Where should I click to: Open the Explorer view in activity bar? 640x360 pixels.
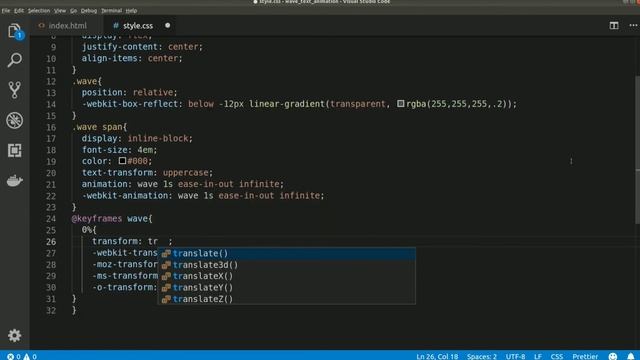click(15, 31)
